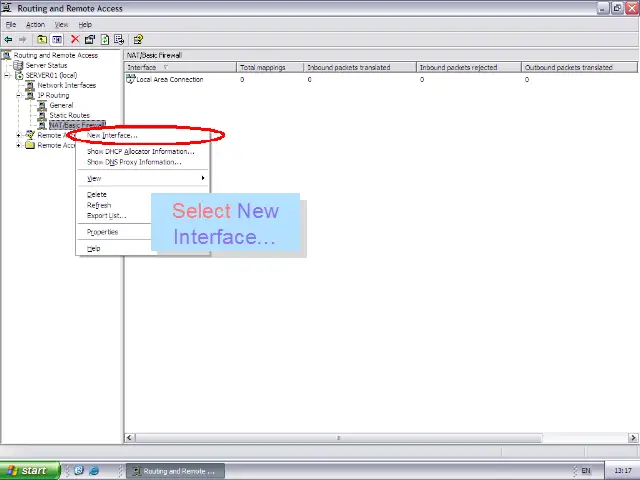Click the red X Delete toolbar icon

coord(75,39)
